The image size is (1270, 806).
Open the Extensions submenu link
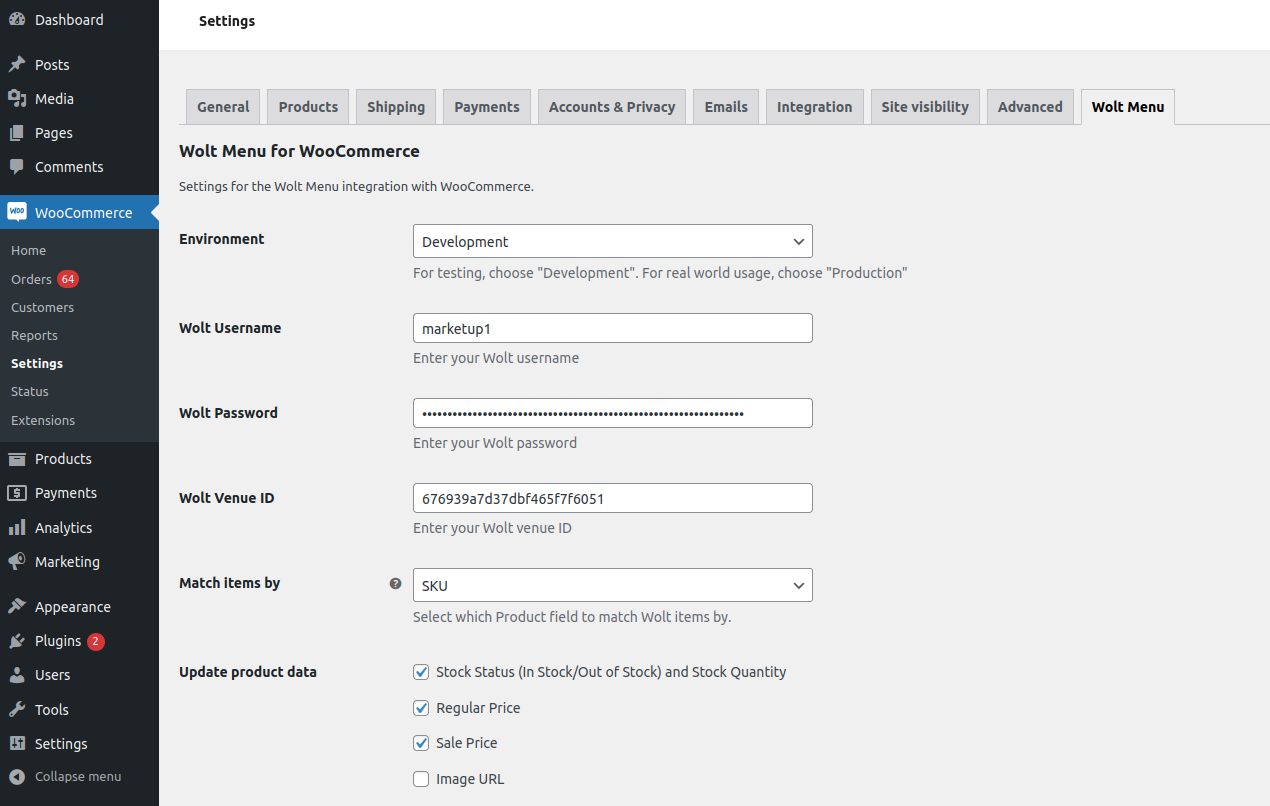(43, 421)
